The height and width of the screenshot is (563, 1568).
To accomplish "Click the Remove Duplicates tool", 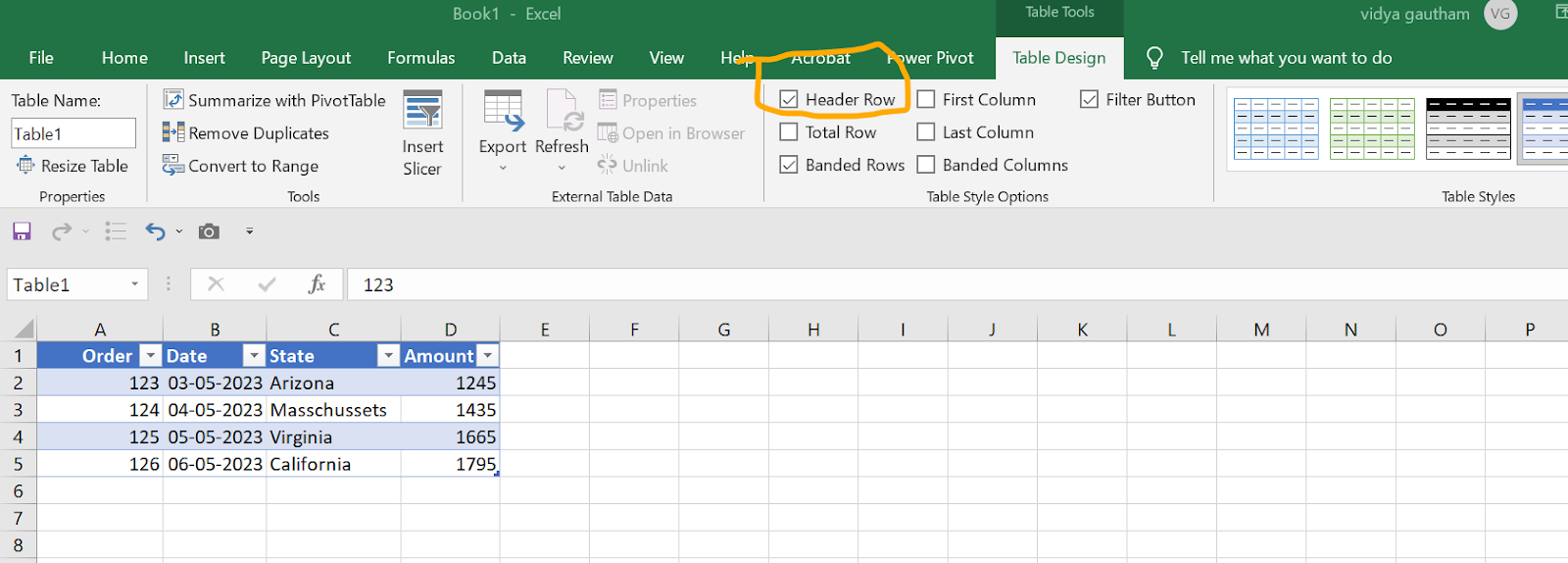I will [x=246, y=133].
